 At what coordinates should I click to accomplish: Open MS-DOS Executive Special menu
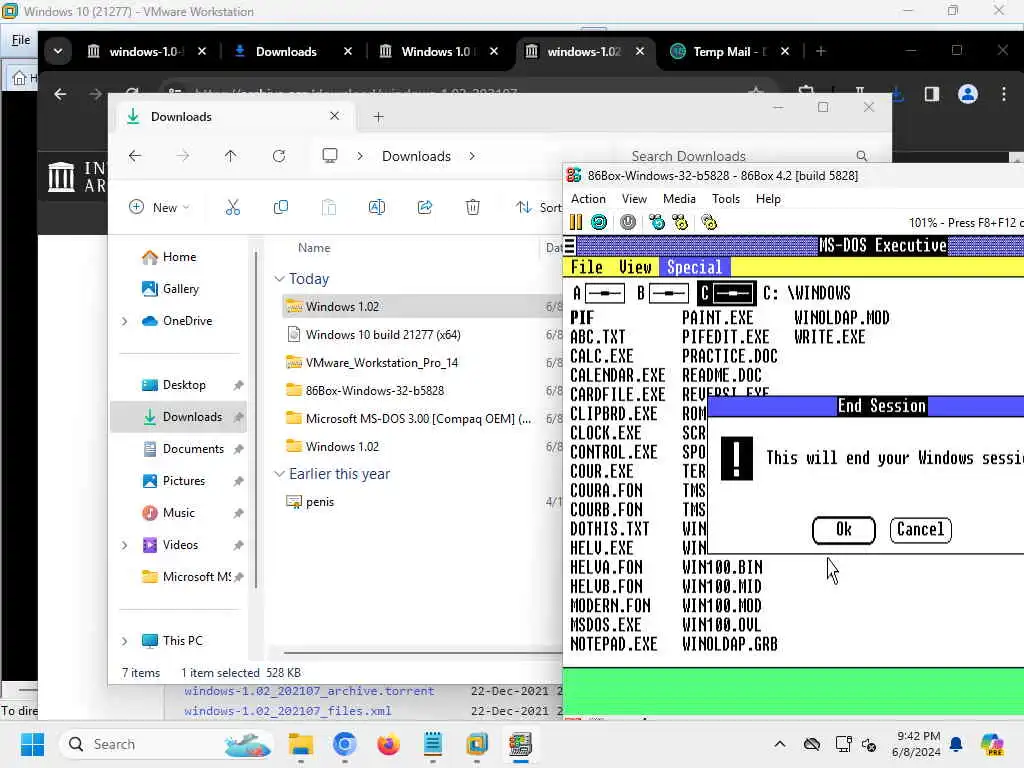[694, 267]
